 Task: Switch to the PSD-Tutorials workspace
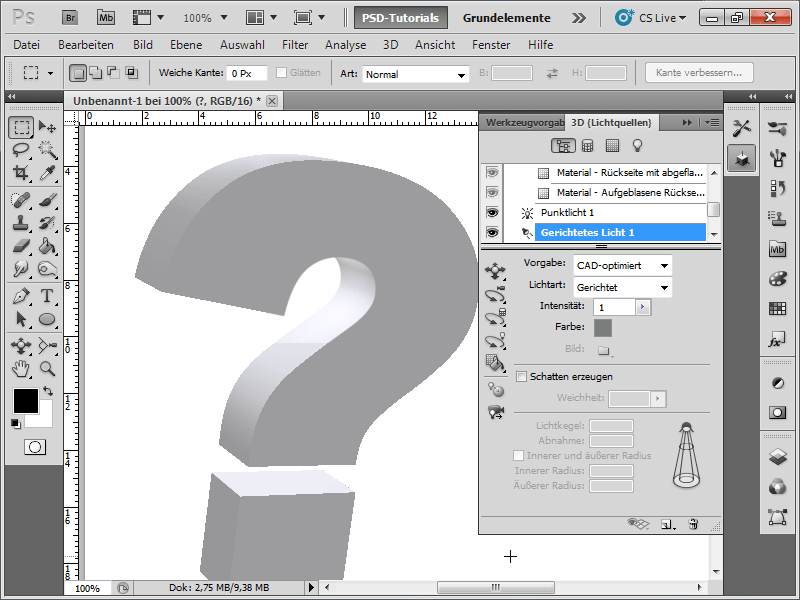click(401, 18)
